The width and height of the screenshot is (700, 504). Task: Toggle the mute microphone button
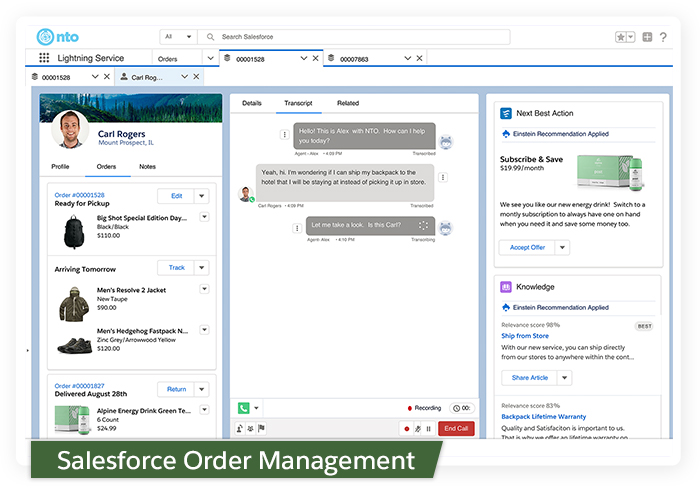click(418, 428)
